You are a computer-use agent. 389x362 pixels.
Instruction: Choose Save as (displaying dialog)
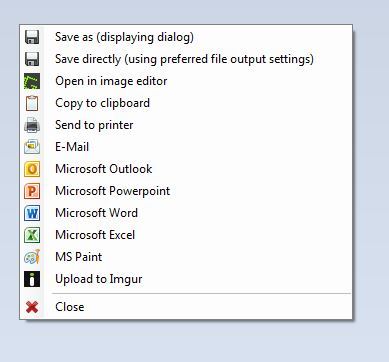(124, 37)
